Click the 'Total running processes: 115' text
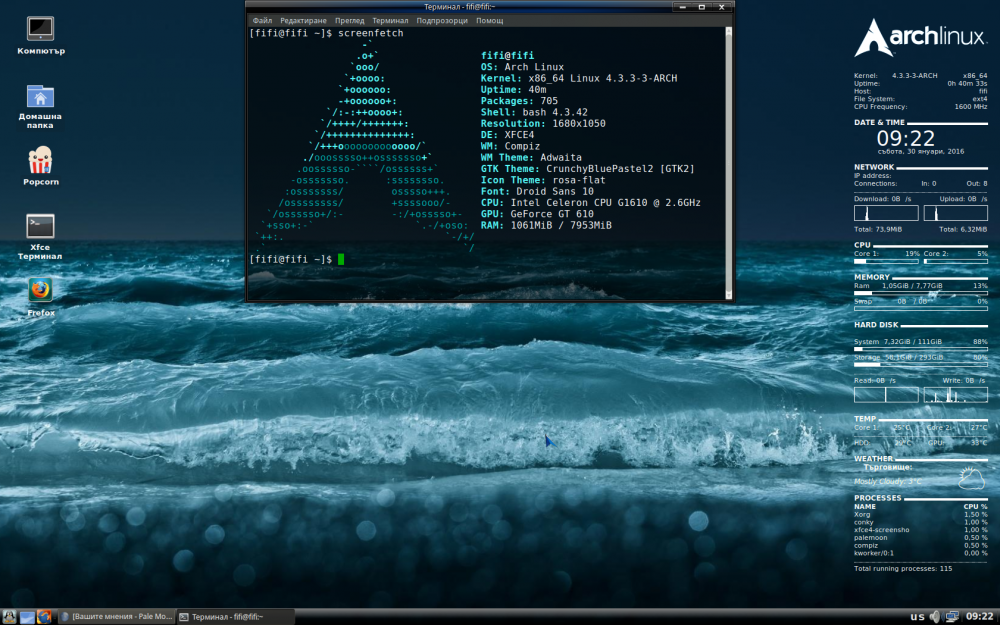Image resolution: width=1000 pixels, height=625 pixels. [902, 568]
